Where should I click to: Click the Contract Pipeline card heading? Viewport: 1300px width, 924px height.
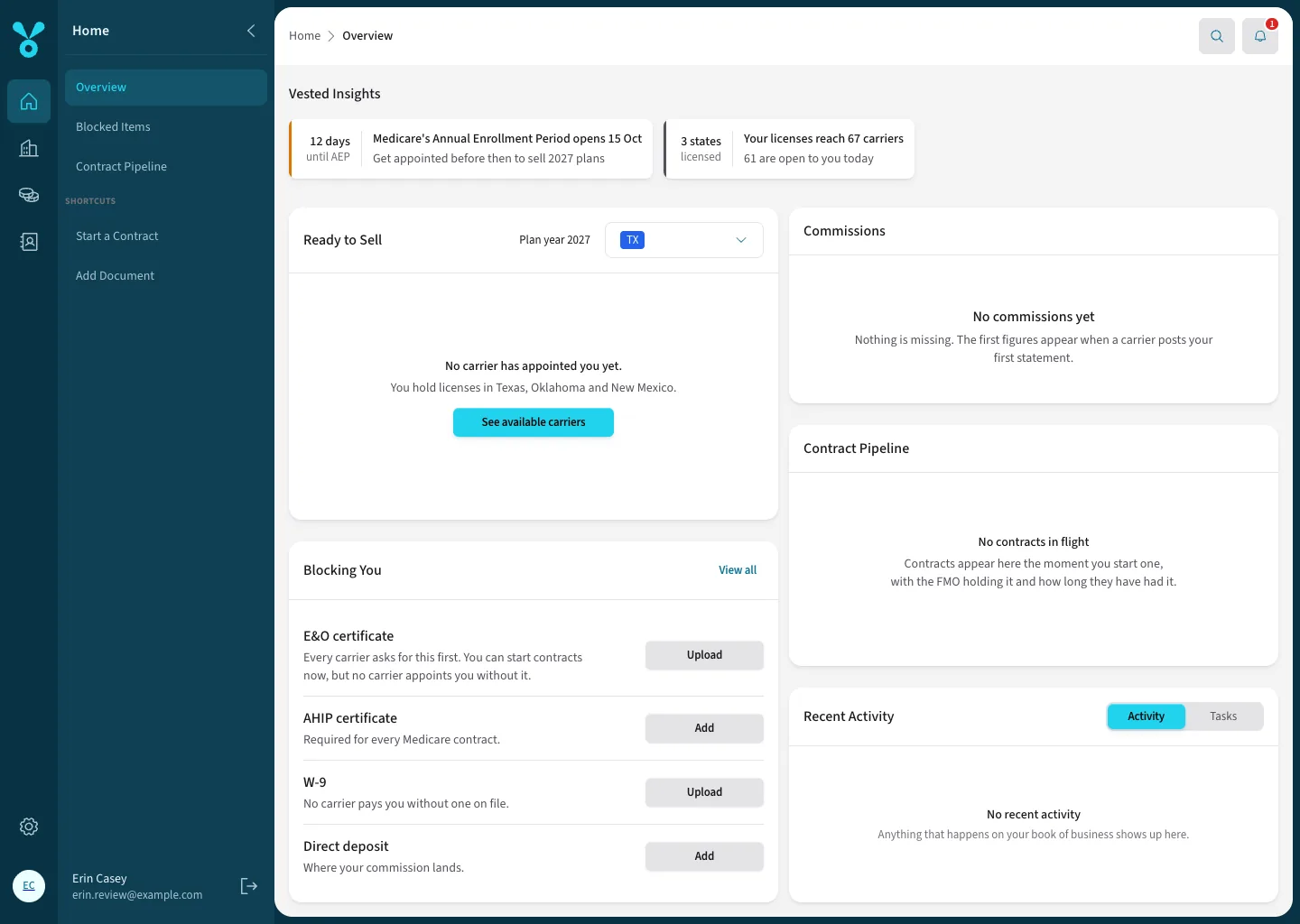coord(856,448)
